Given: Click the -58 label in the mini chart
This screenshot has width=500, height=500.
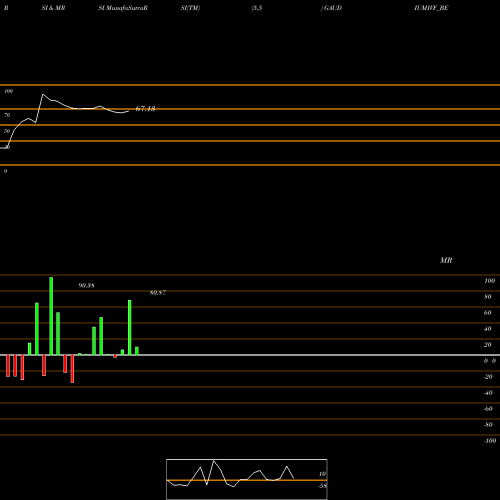Looking at the screenshot, I should tap(323, 486).
